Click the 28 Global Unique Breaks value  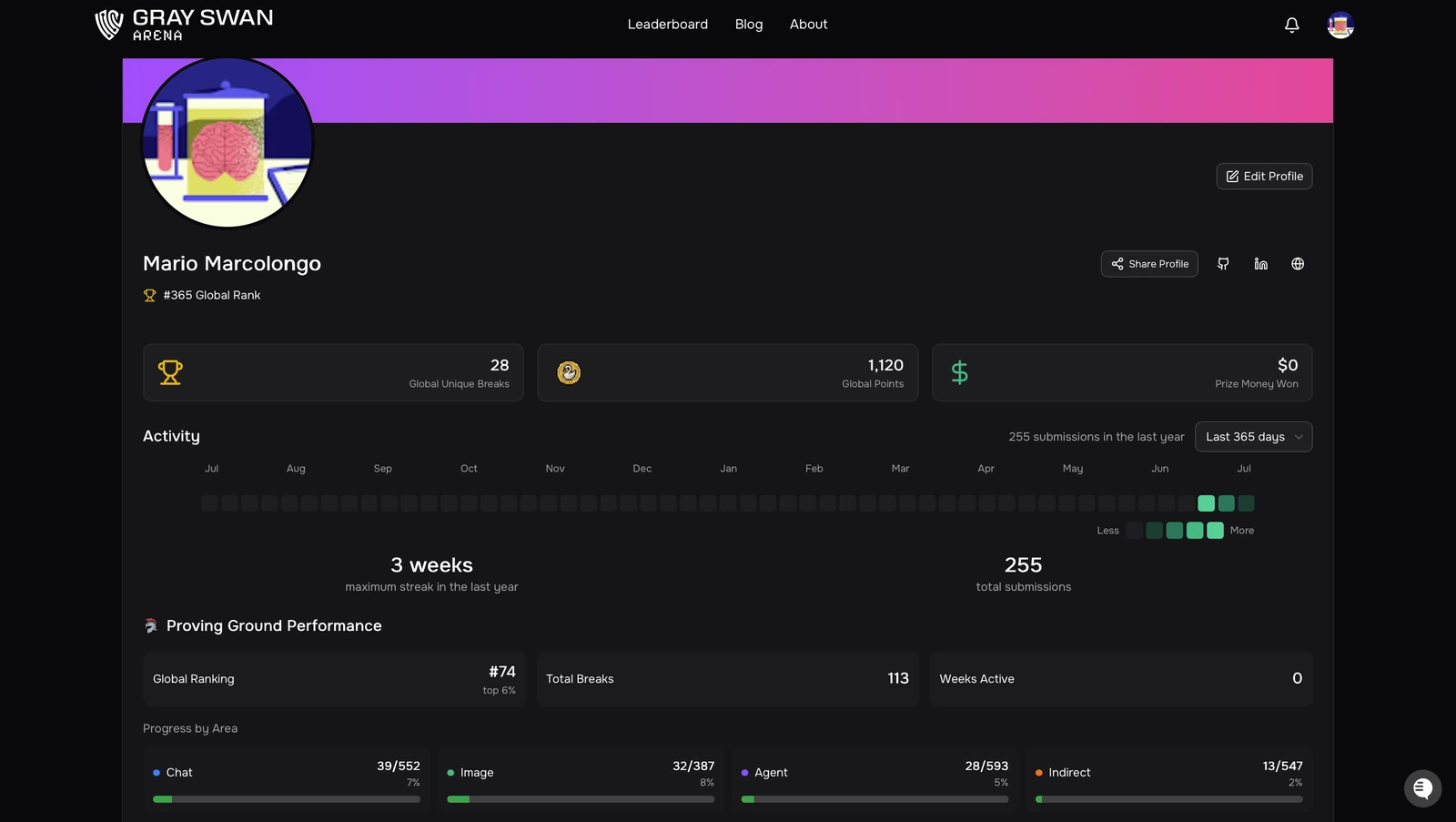500,365
